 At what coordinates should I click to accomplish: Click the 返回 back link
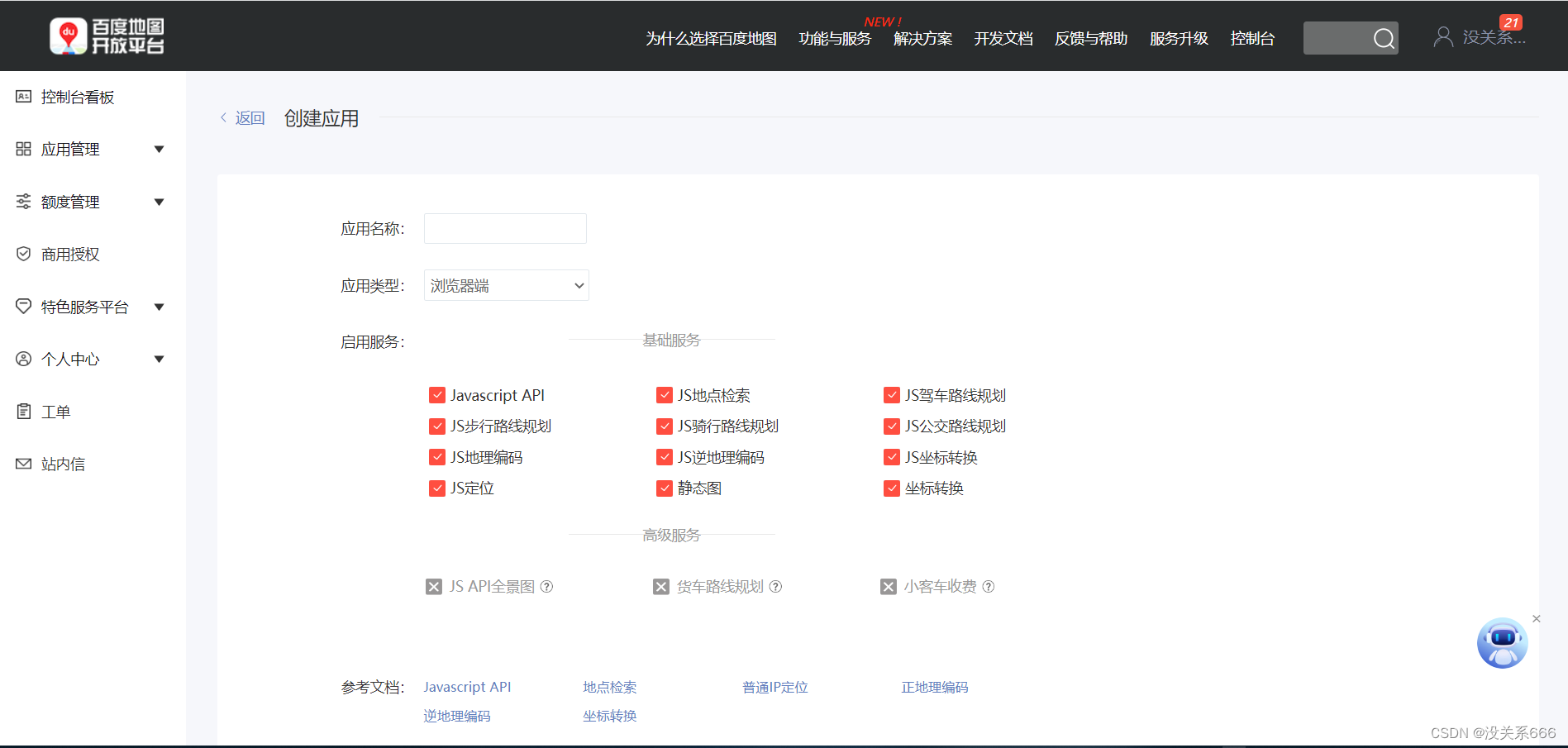[250, 117]
